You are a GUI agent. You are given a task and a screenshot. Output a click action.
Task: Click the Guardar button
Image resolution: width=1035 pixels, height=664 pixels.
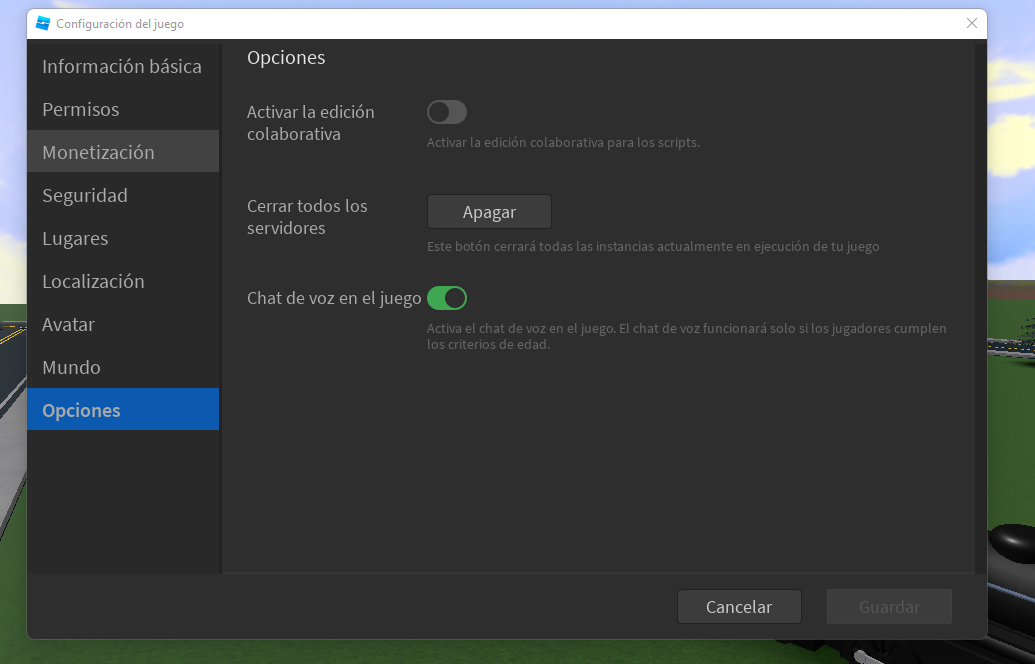click(x=889, y=607)
